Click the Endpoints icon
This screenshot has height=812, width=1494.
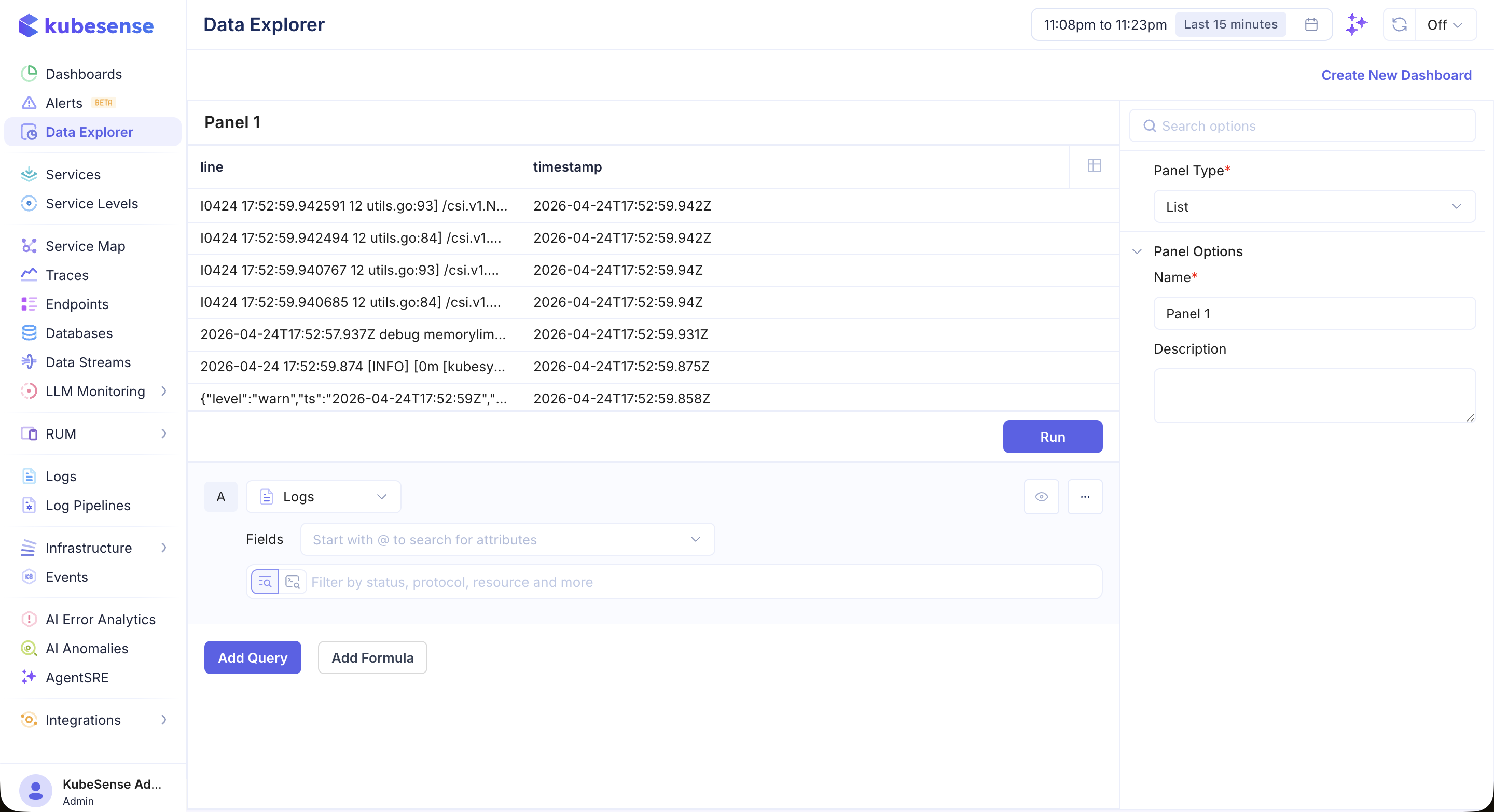pyautogui.click(x=29, y=304)
